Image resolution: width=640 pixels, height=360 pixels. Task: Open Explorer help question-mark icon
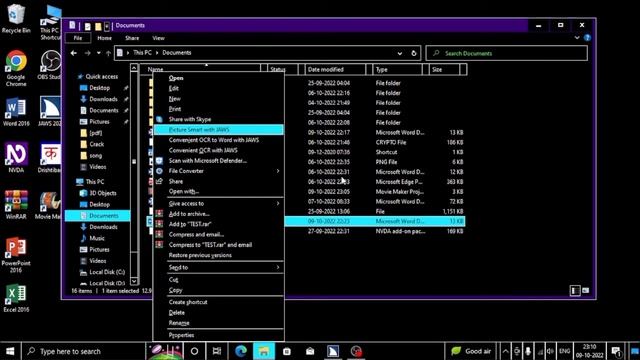pyautogui.click(x=587, y=38)
